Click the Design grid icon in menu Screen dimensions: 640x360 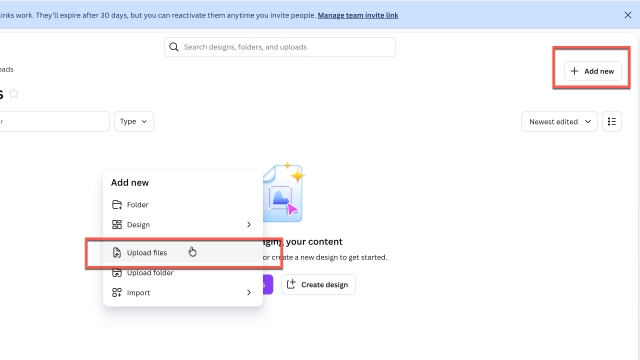tap(117, 224)
